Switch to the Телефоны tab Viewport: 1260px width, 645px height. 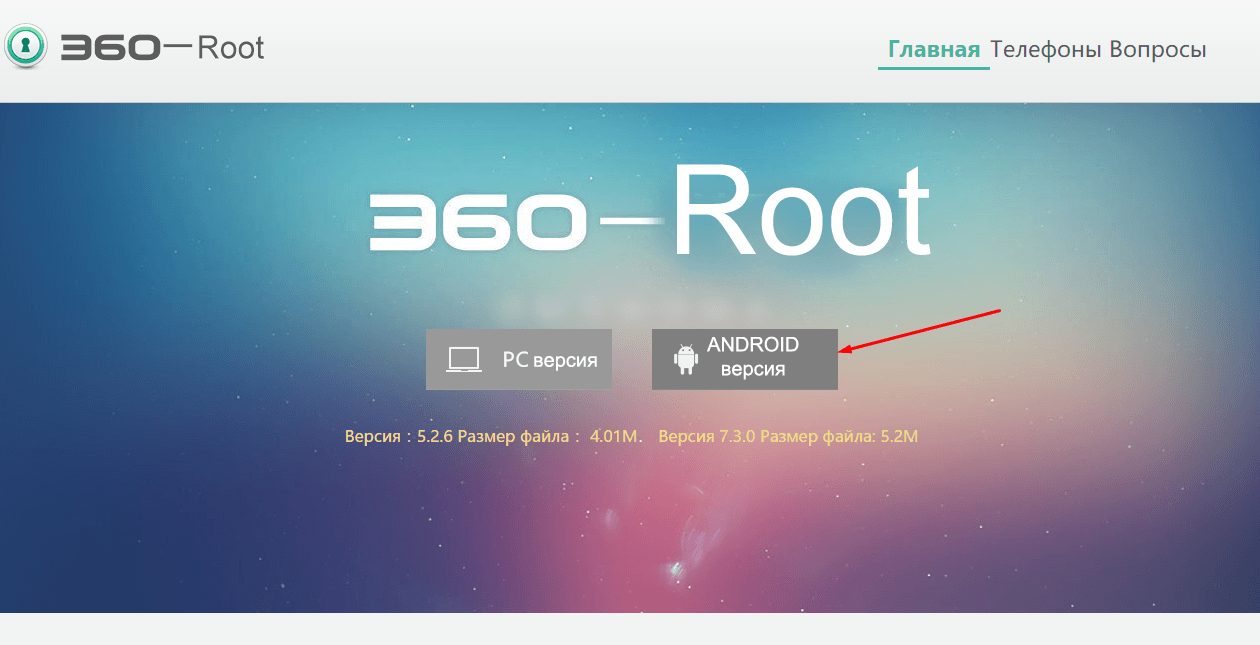pyautogui.click(x=1046, y=49)
